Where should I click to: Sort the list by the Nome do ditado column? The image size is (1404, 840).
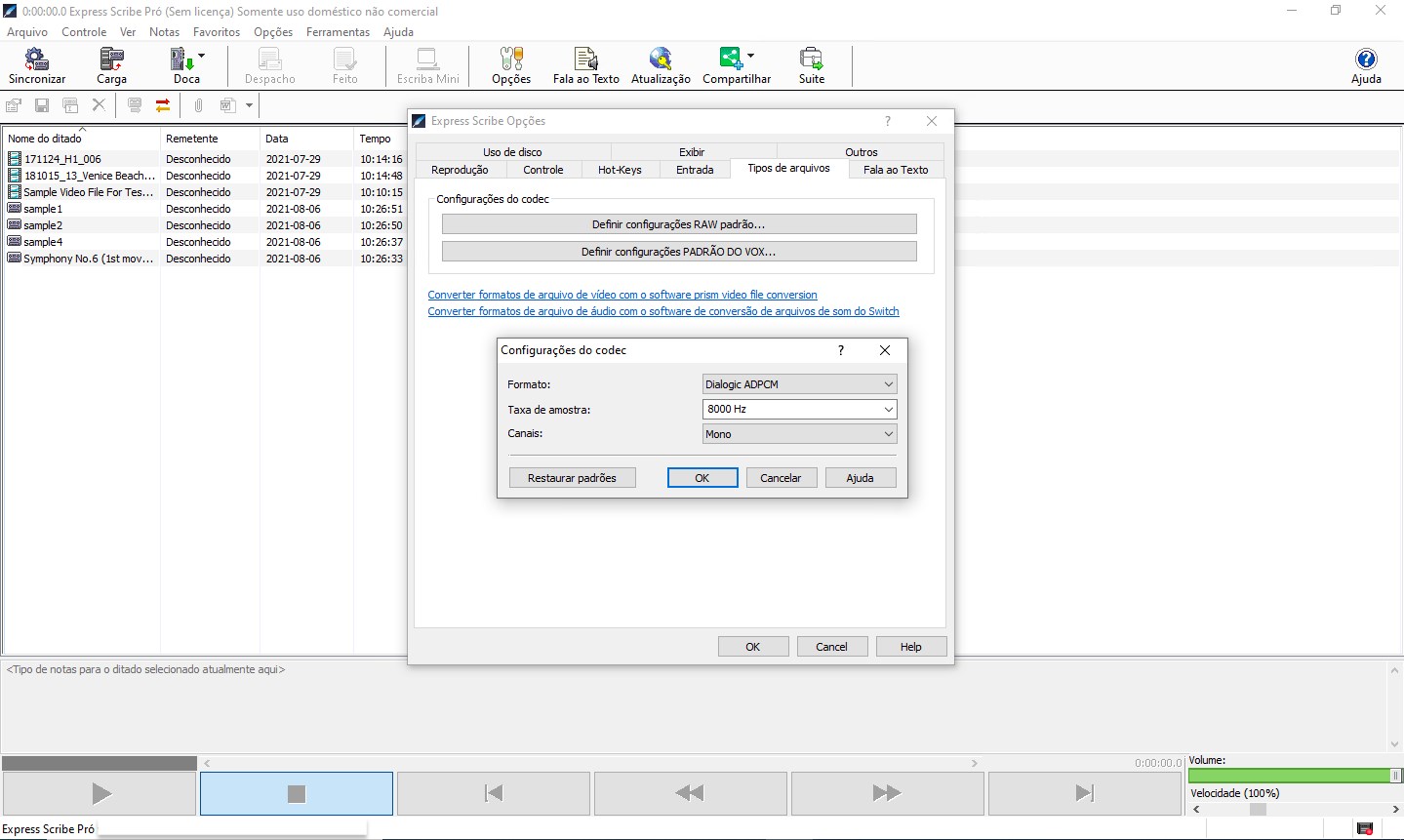pyautogui.click(x=81, y=139)
